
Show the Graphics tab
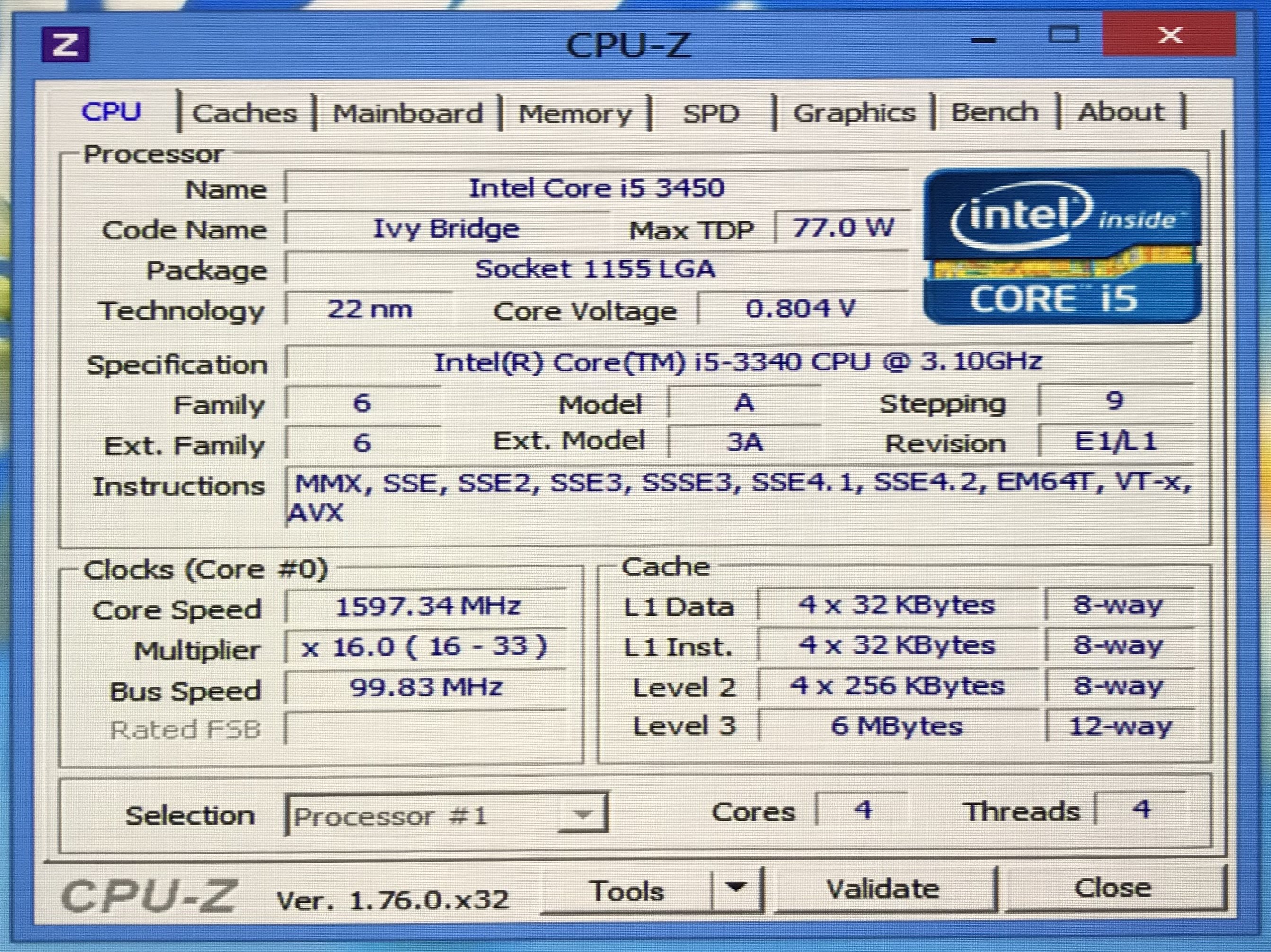click(855, 113)
